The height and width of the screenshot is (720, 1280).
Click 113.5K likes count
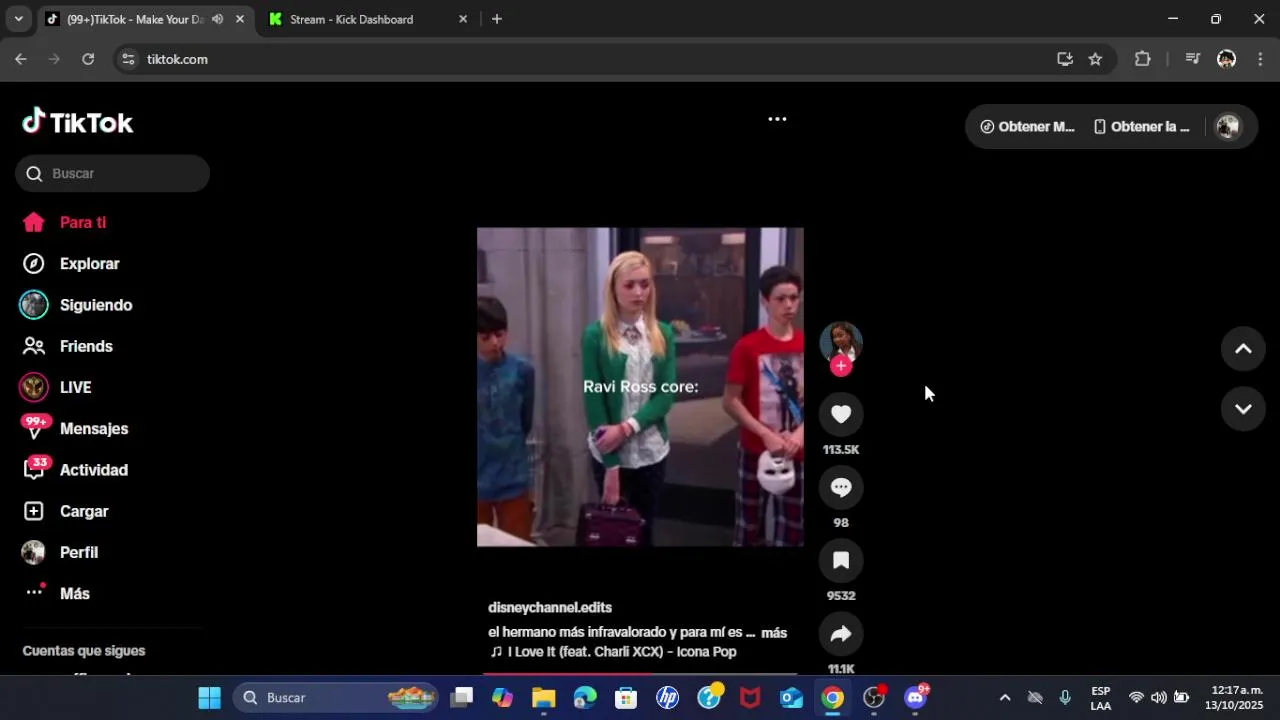click(841, 450)
